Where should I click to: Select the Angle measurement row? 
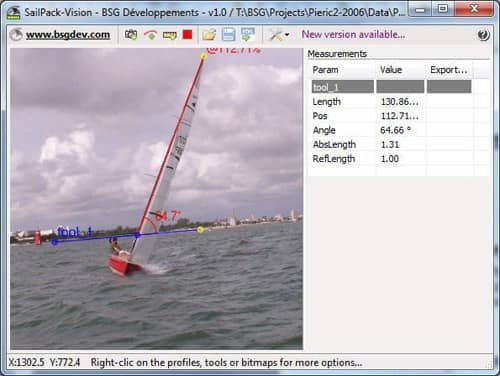[391, 130]
